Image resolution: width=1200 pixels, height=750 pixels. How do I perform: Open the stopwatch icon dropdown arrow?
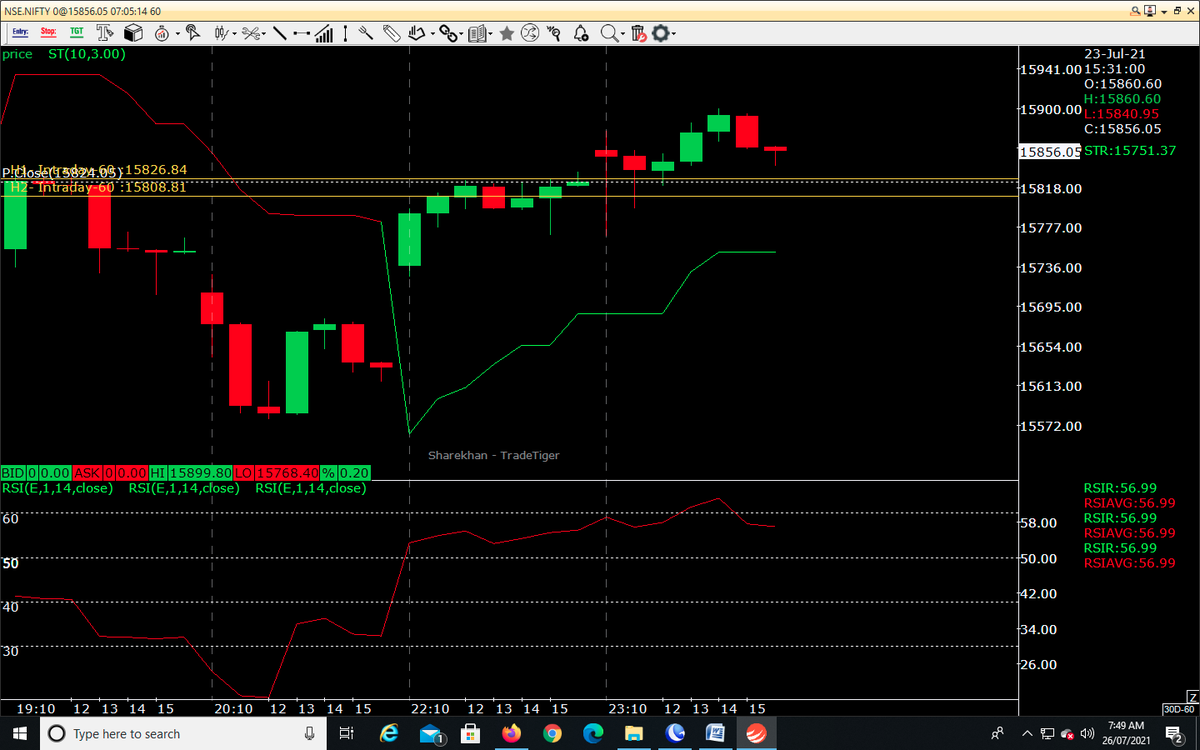[177, 33]
